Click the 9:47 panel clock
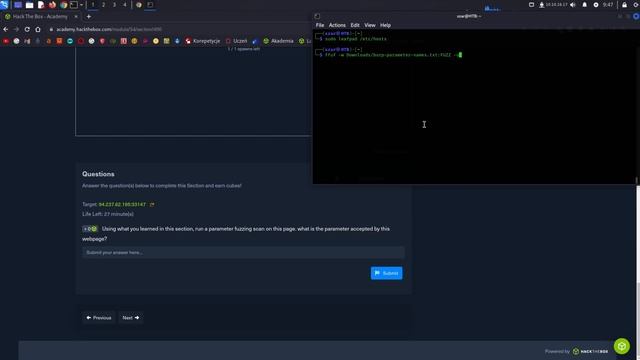This screenshot has height=360, width=640. 608,5
